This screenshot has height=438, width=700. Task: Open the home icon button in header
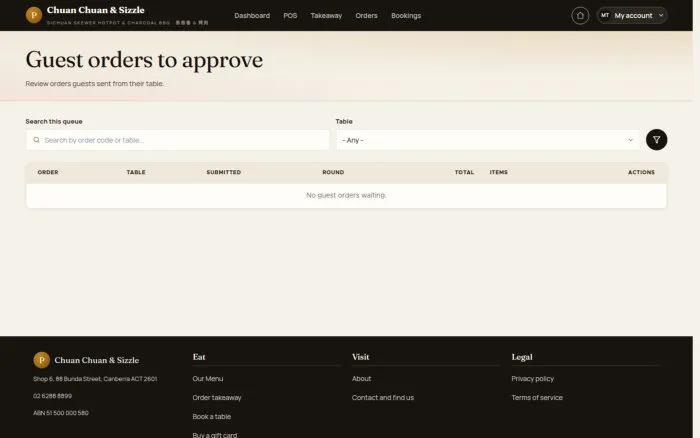pos(580,16)
